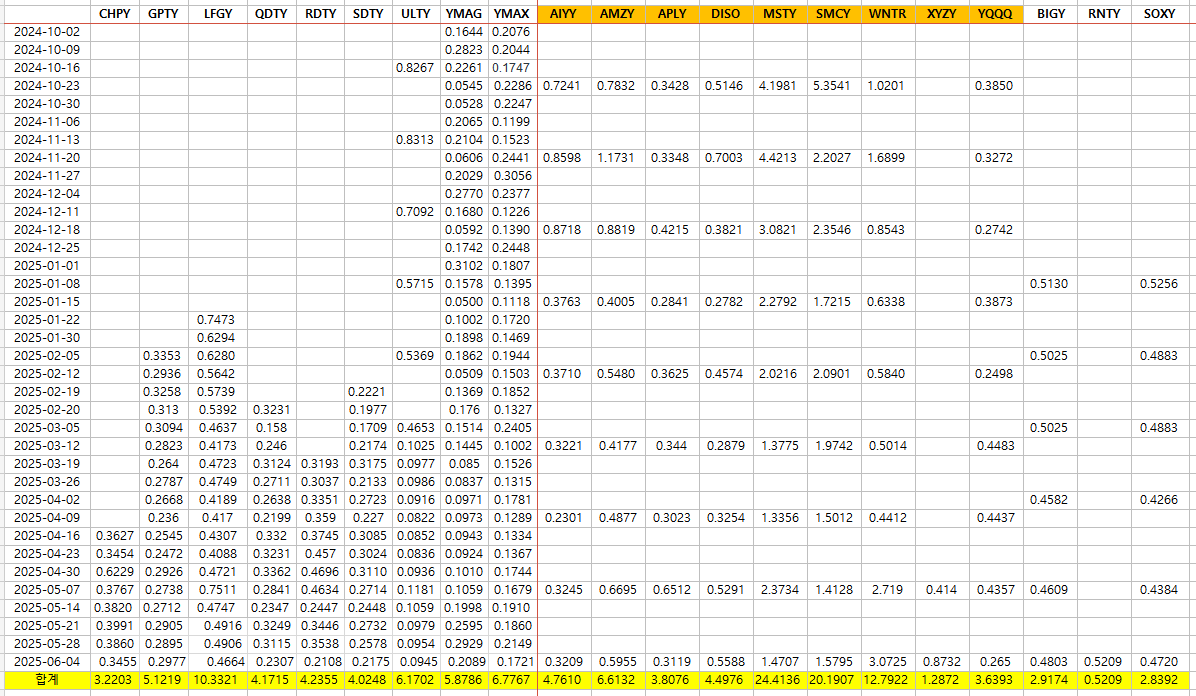
Task: Click the date cell 2024-11-20
Action: click(47, 158)
